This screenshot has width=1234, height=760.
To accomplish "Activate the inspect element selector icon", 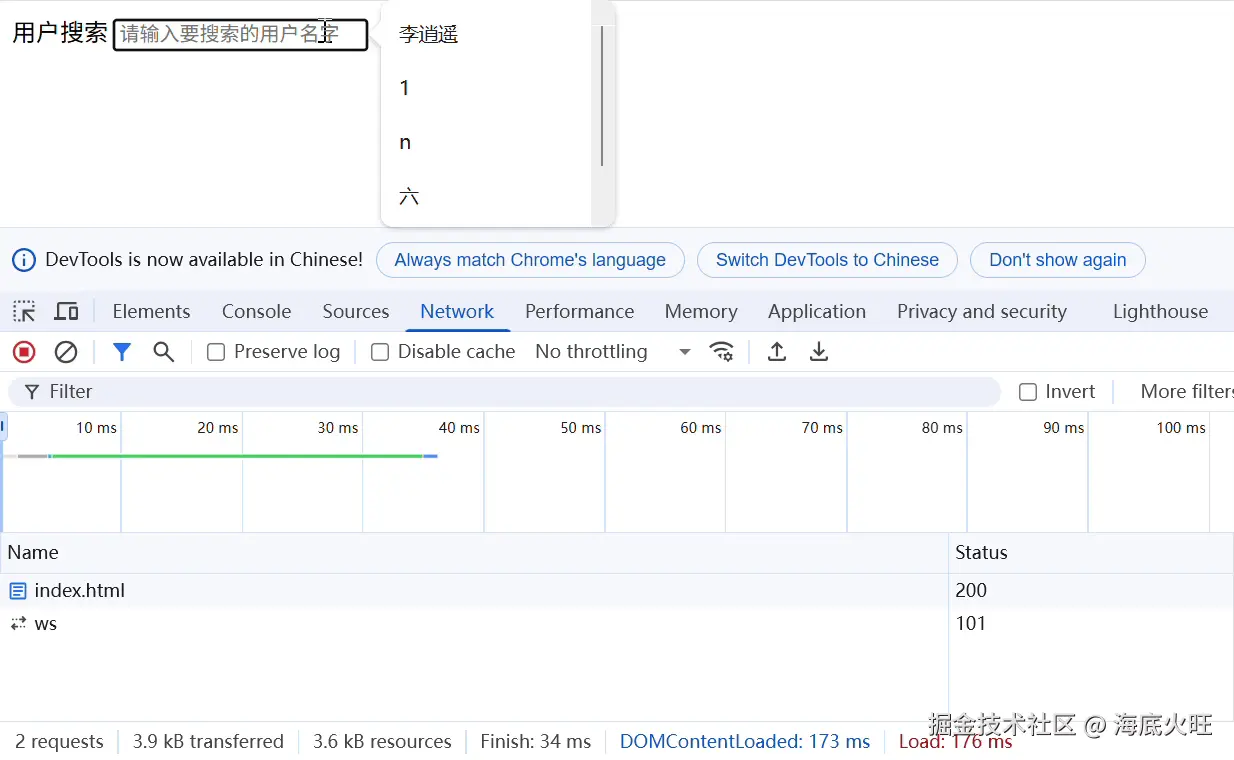I will [x=24, y=311].
